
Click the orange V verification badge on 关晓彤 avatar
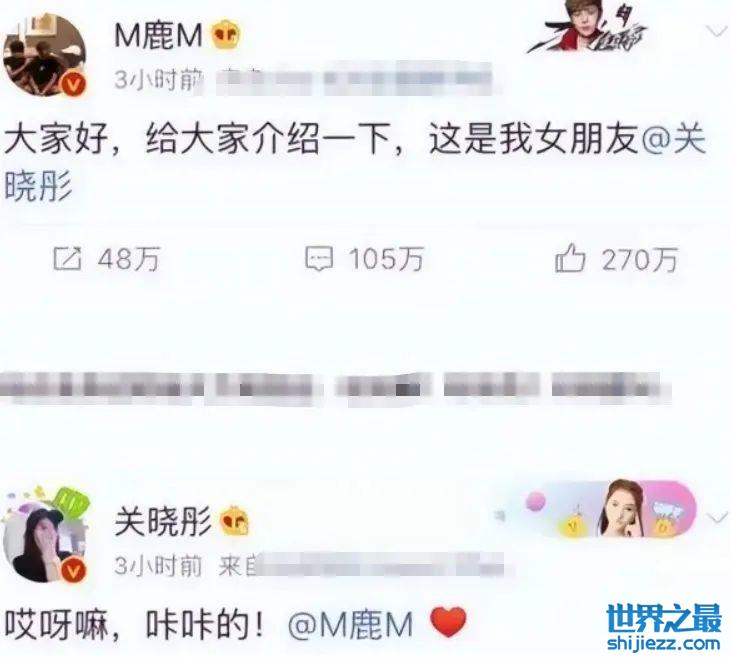pos(74,569)
